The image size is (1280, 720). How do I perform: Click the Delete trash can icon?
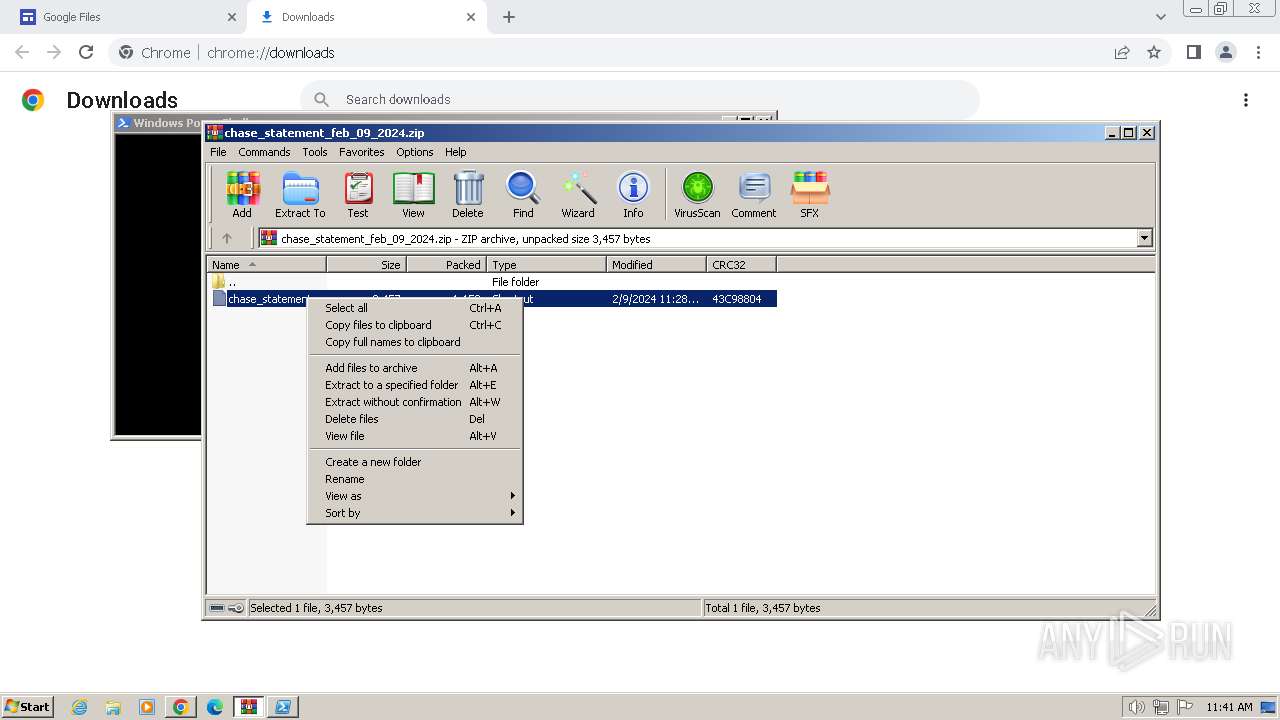pyautogui.click(x=467, y=194)
